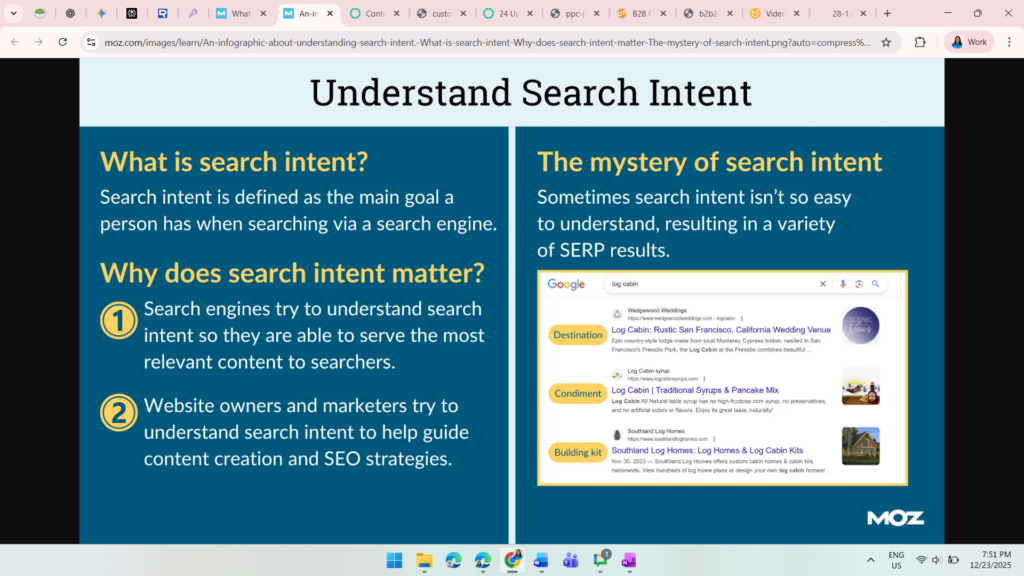Open a new tab with the plus button
Viewport: 1024px width, 576px height.
[x=885, y=14]
